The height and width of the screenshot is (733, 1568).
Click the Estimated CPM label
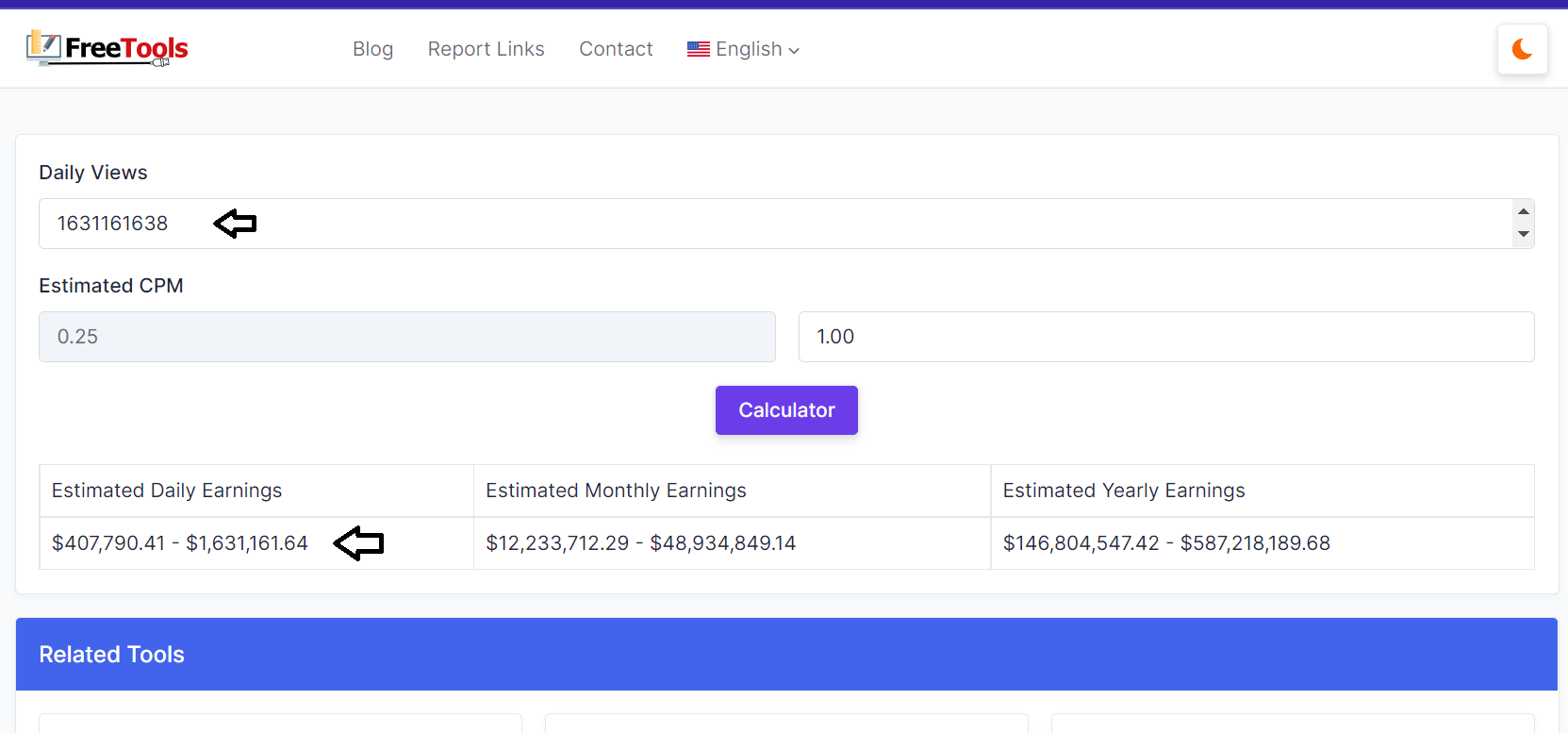coord(111,286)
